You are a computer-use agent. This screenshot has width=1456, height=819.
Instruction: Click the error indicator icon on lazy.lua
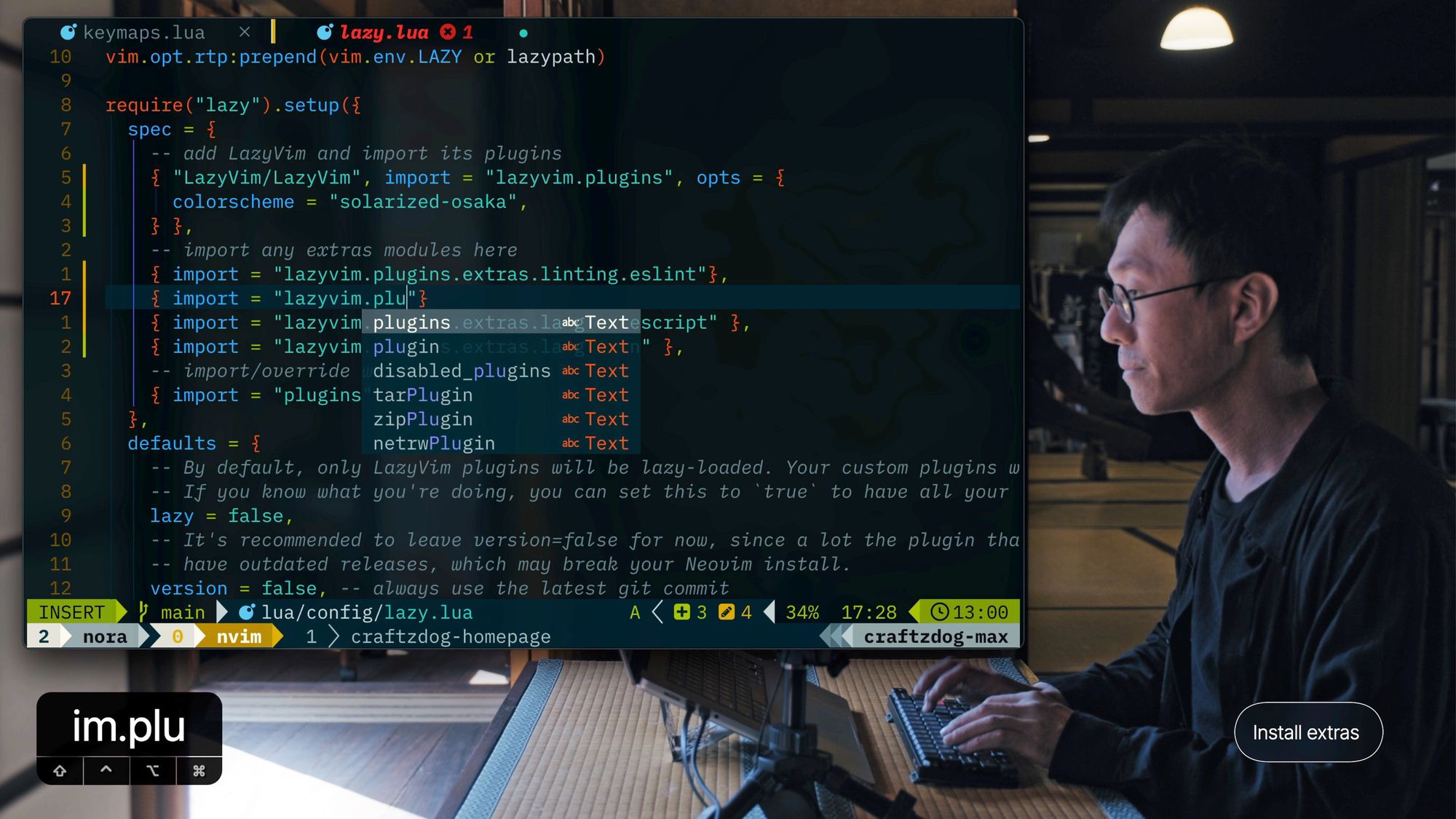(450, 31)
